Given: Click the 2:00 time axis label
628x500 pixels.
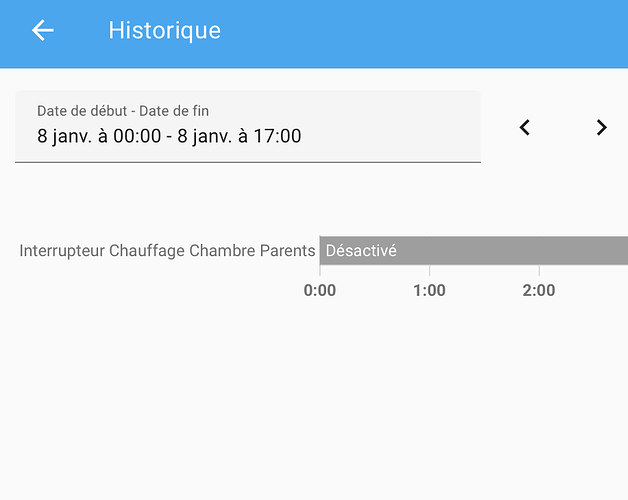Looking at the screenshot, I should coord(539,290).
